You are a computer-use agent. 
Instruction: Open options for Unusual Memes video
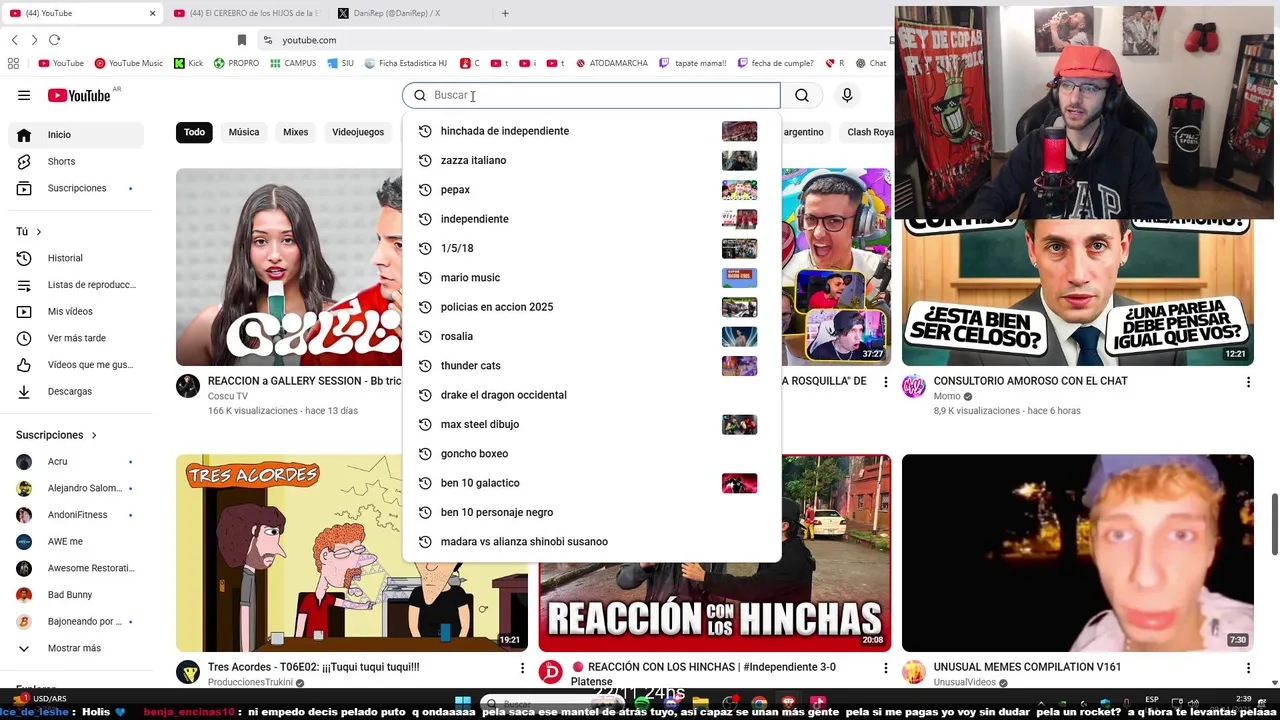(1248, 668)
